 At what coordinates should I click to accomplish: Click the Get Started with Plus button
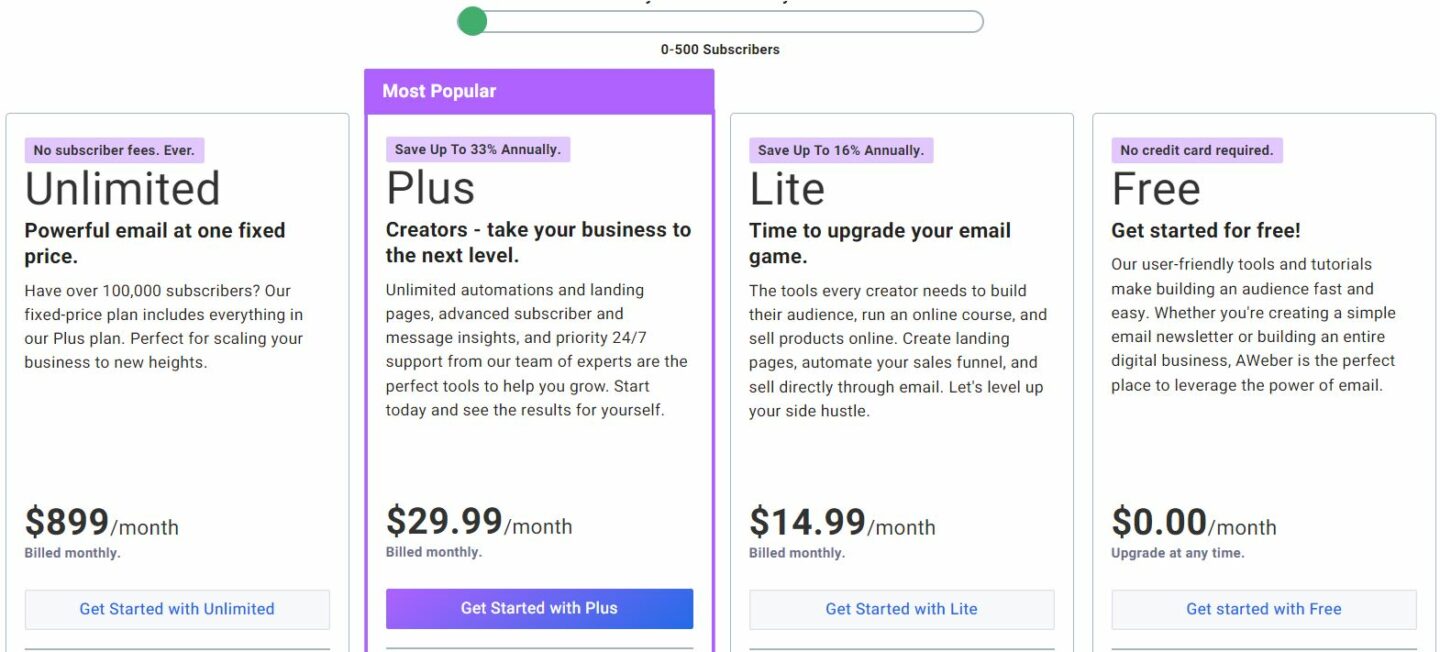tap(539, 608)
